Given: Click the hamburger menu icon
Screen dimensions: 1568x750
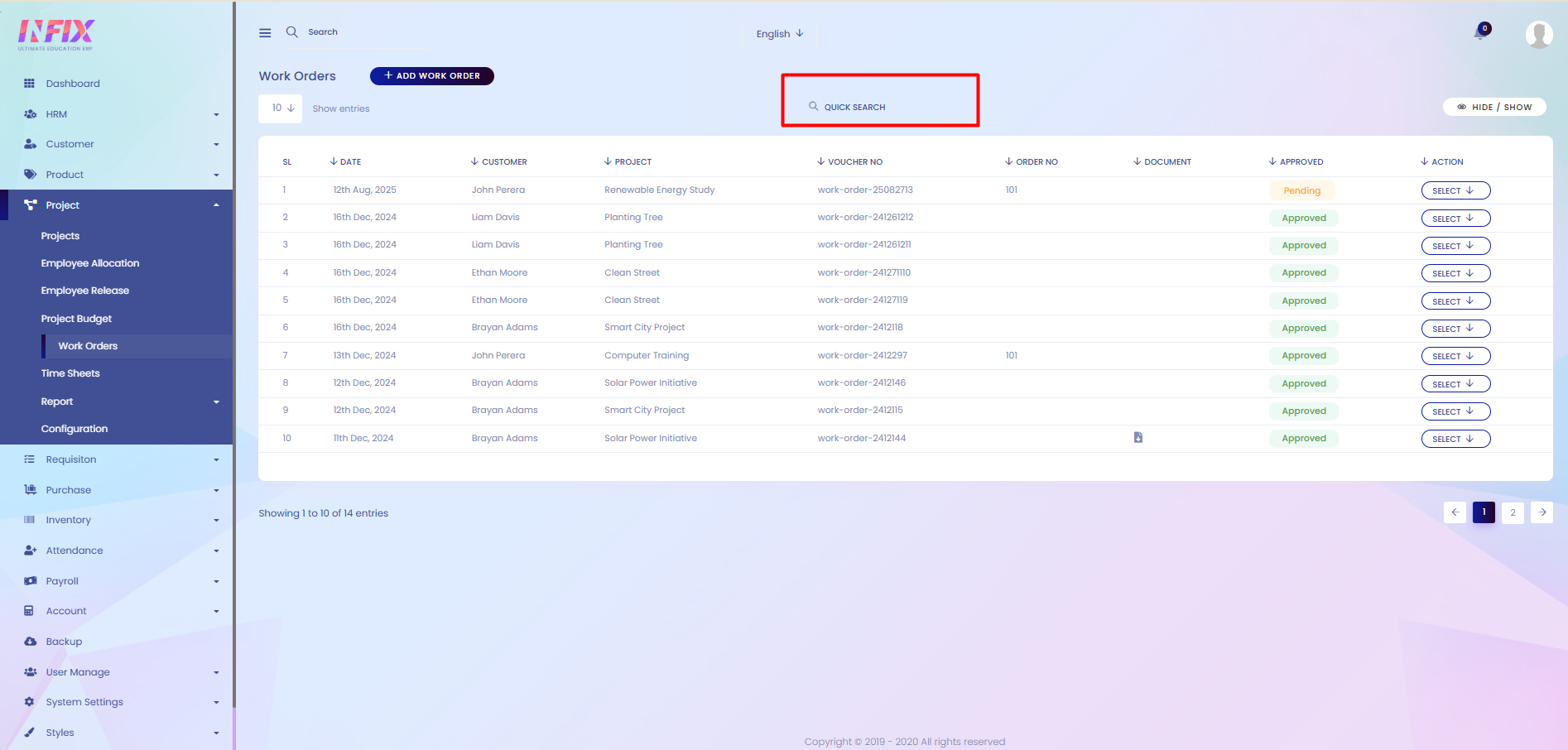Looking at the screenshot, I should coord(265,33).
